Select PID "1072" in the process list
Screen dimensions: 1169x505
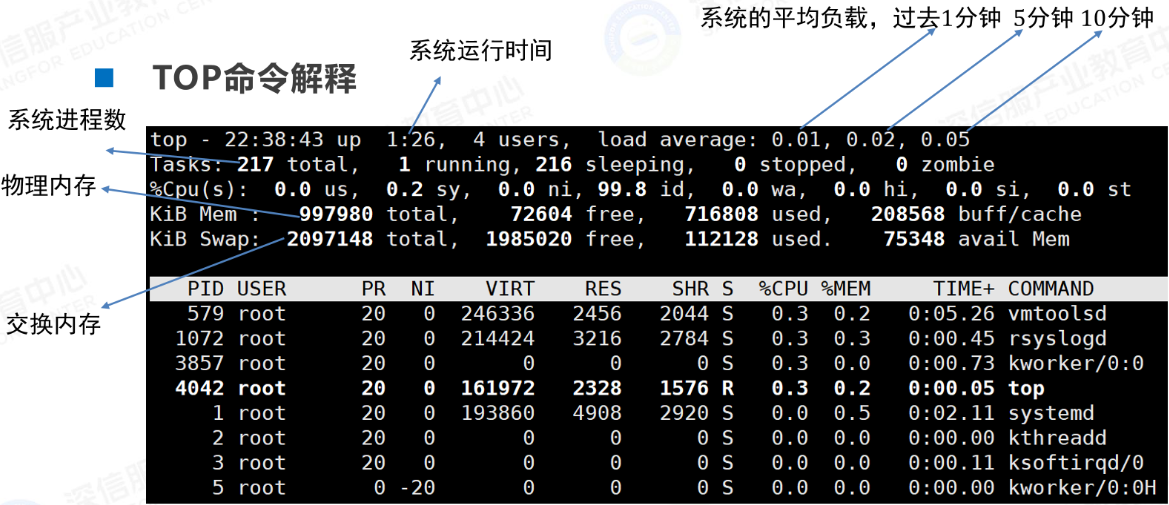(200, 339)
